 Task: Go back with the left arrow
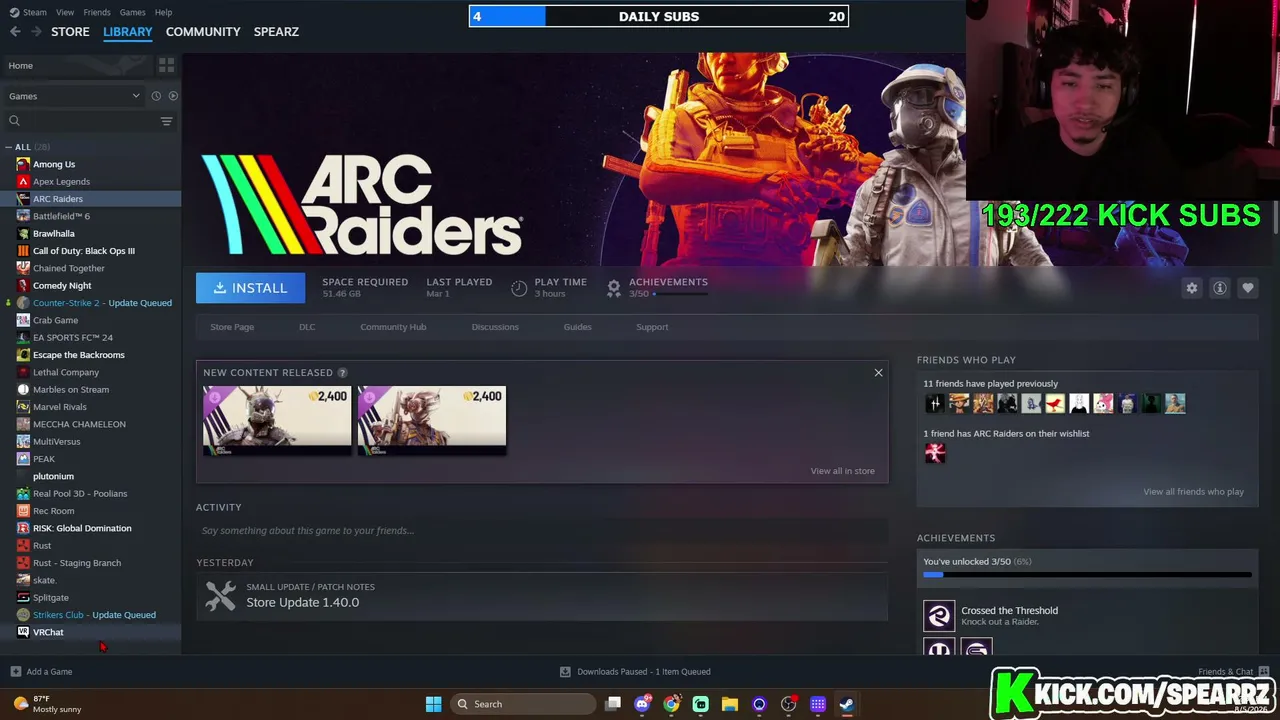pyautogui.click(x=15, y=32)
